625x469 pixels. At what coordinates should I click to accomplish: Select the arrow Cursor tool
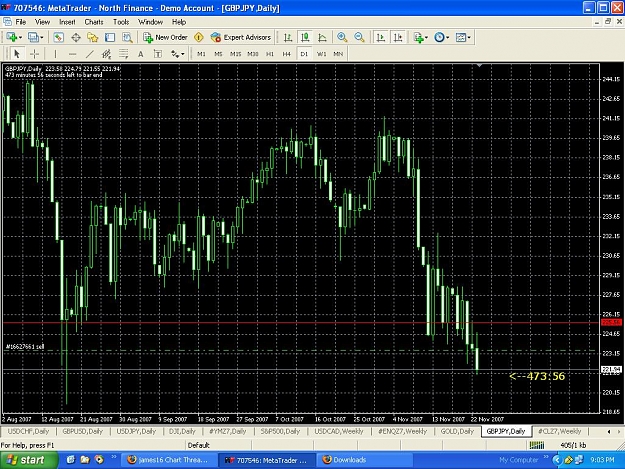pos(17,54)
